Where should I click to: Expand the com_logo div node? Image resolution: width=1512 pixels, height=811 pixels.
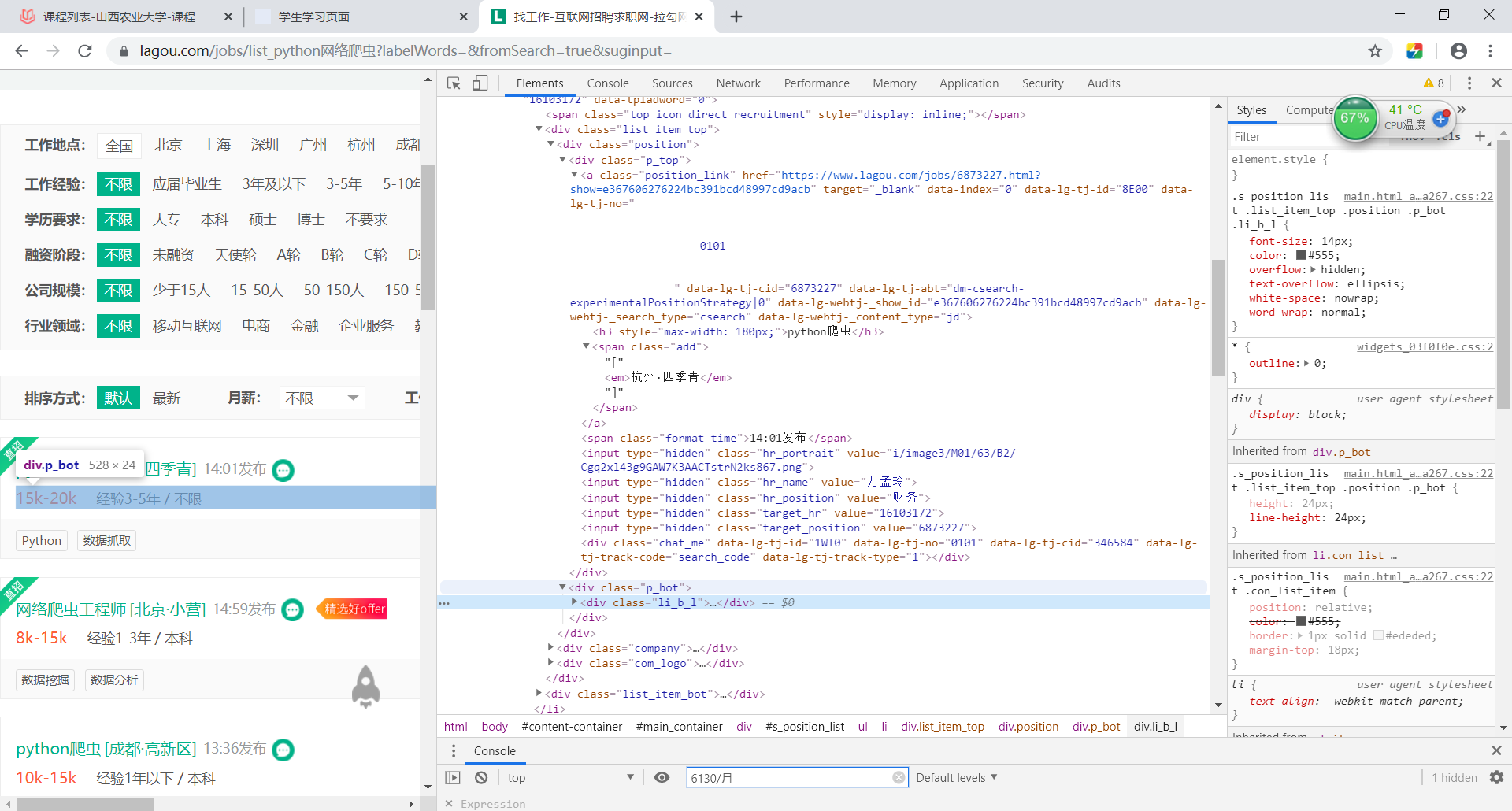[550, 663]
